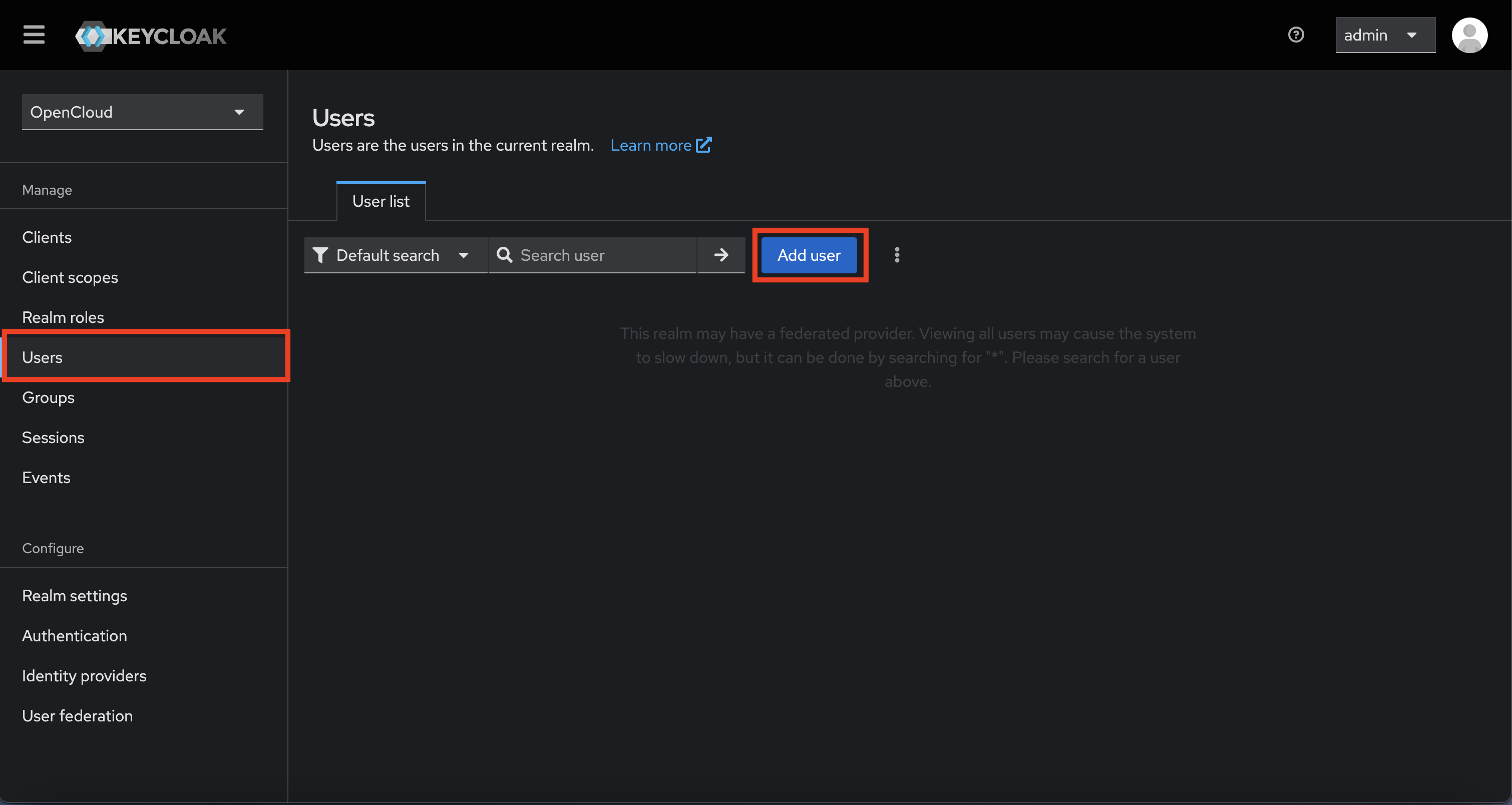Open the help question mark icon

click(x=1295, y=35)
